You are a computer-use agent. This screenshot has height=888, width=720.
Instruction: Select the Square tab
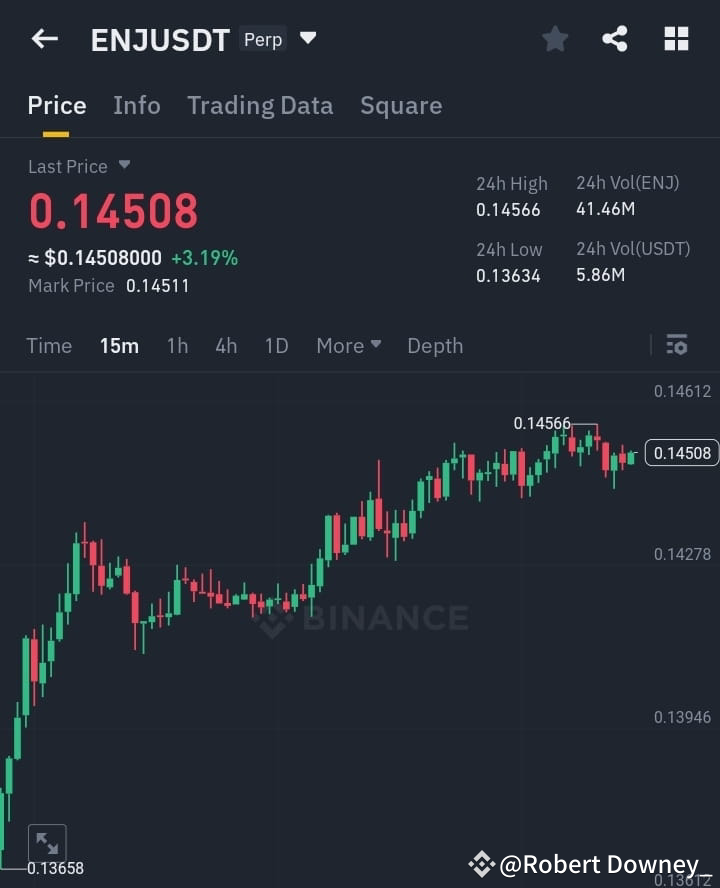(401, 105)
